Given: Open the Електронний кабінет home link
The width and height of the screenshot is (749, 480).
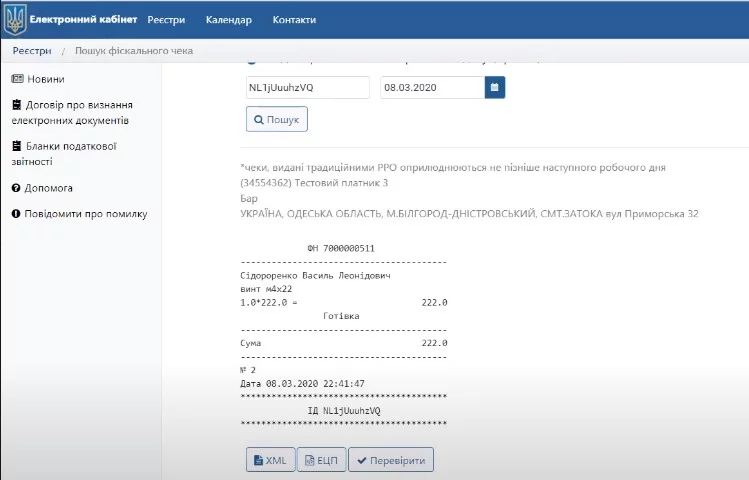Looking at the screenshot, I should pyautogui.click(x=83, y=20).
